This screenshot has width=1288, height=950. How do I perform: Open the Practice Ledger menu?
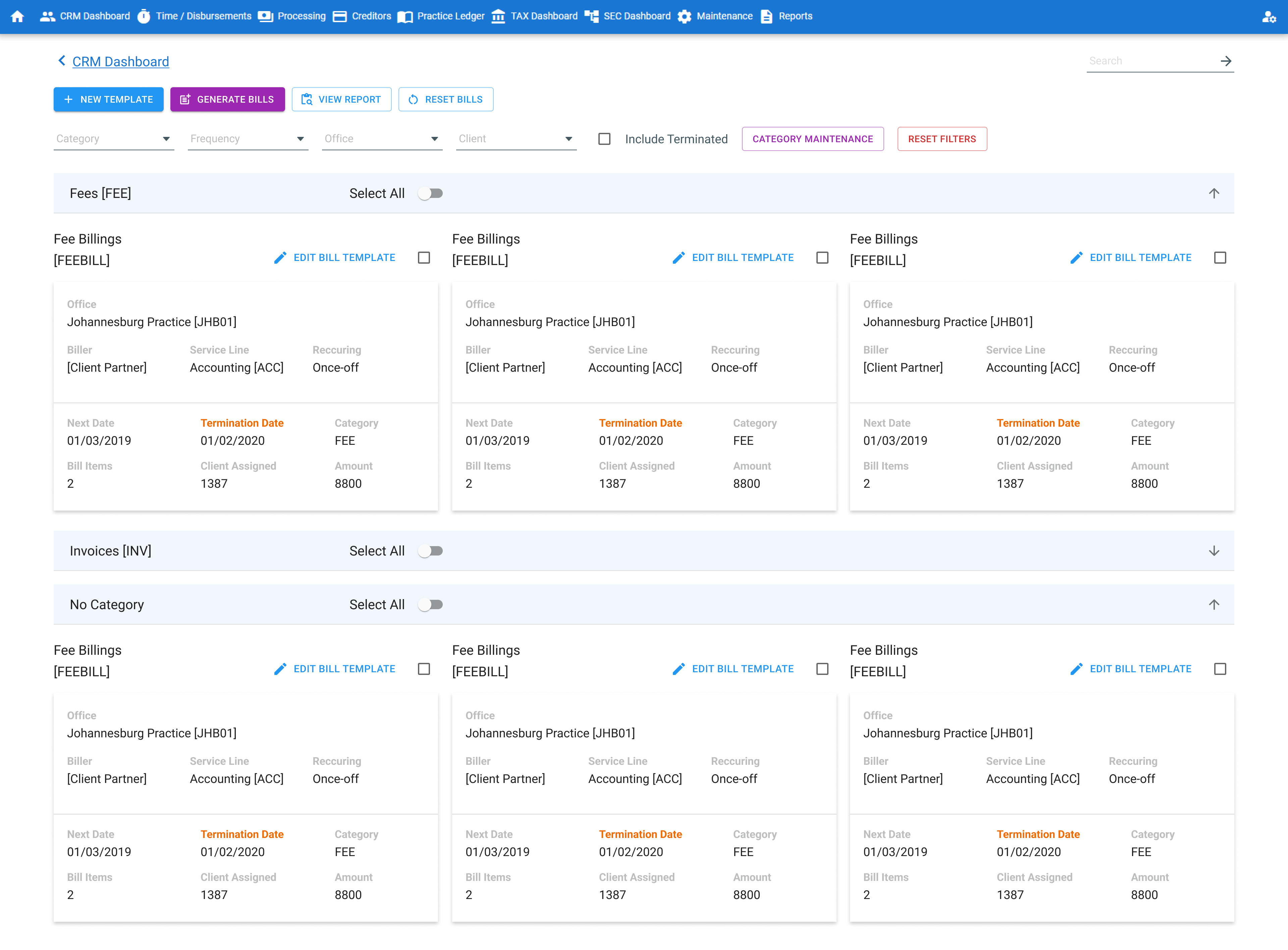[x=451, y=16]
